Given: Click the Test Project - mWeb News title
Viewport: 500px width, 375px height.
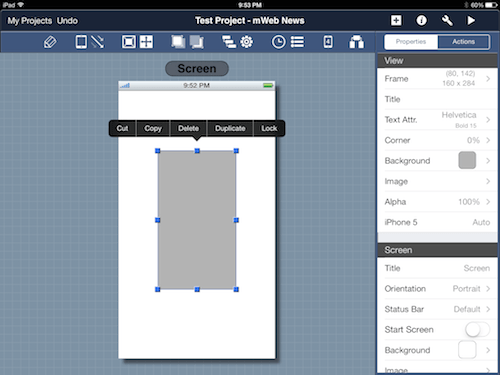Looking at the screenshot, I should 250,21.
